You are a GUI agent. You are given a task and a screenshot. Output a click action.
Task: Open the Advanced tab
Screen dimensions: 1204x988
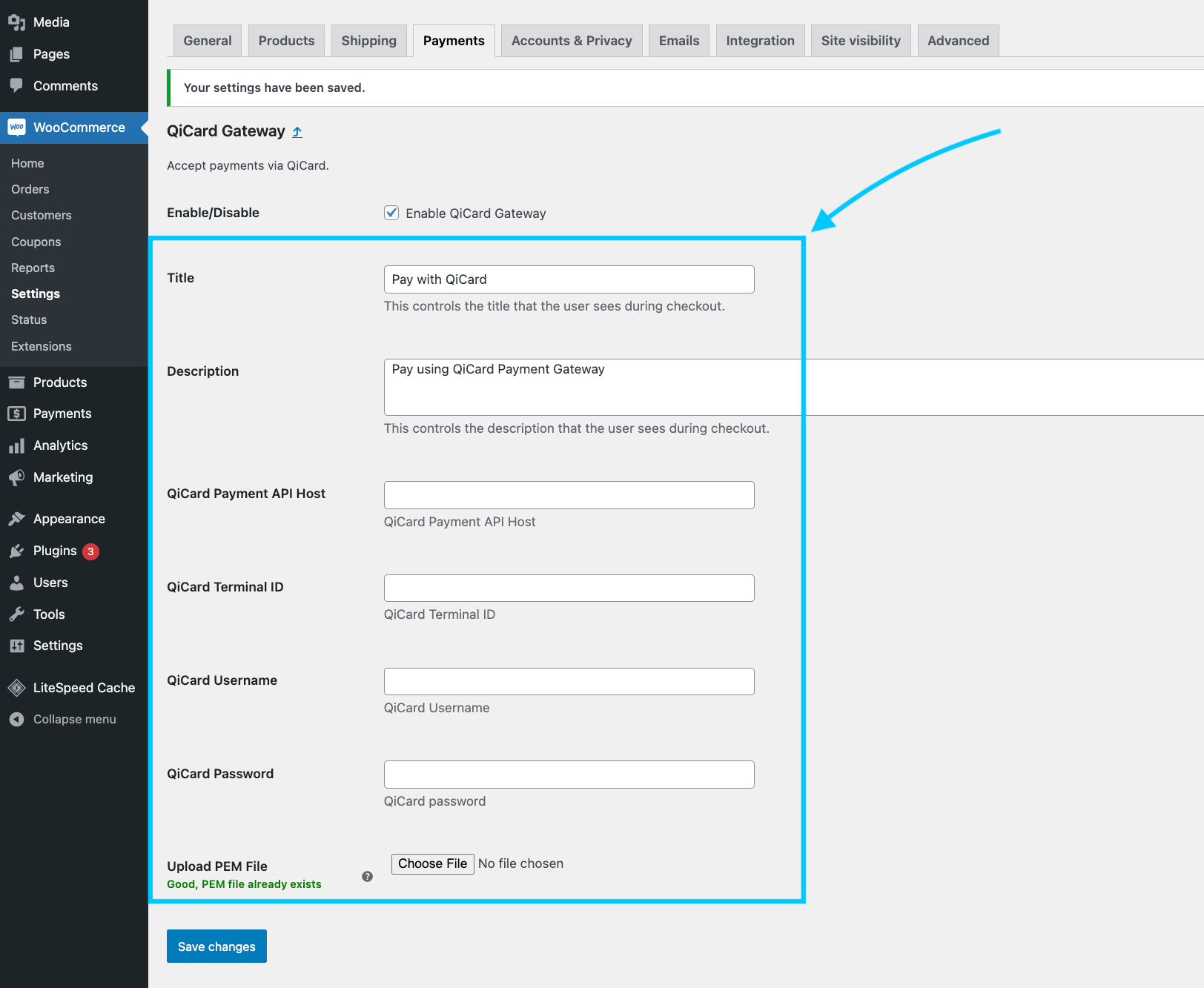click(x=958, y=41)
